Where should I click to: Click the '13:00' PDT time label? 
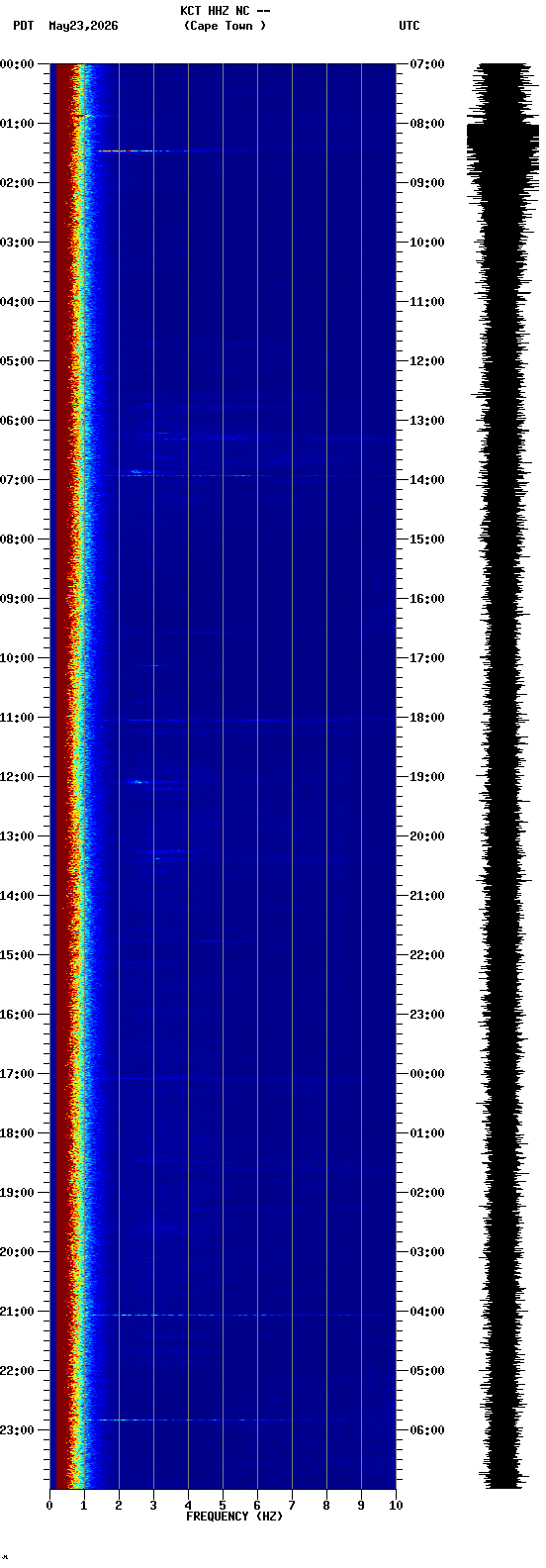[17, 836]
